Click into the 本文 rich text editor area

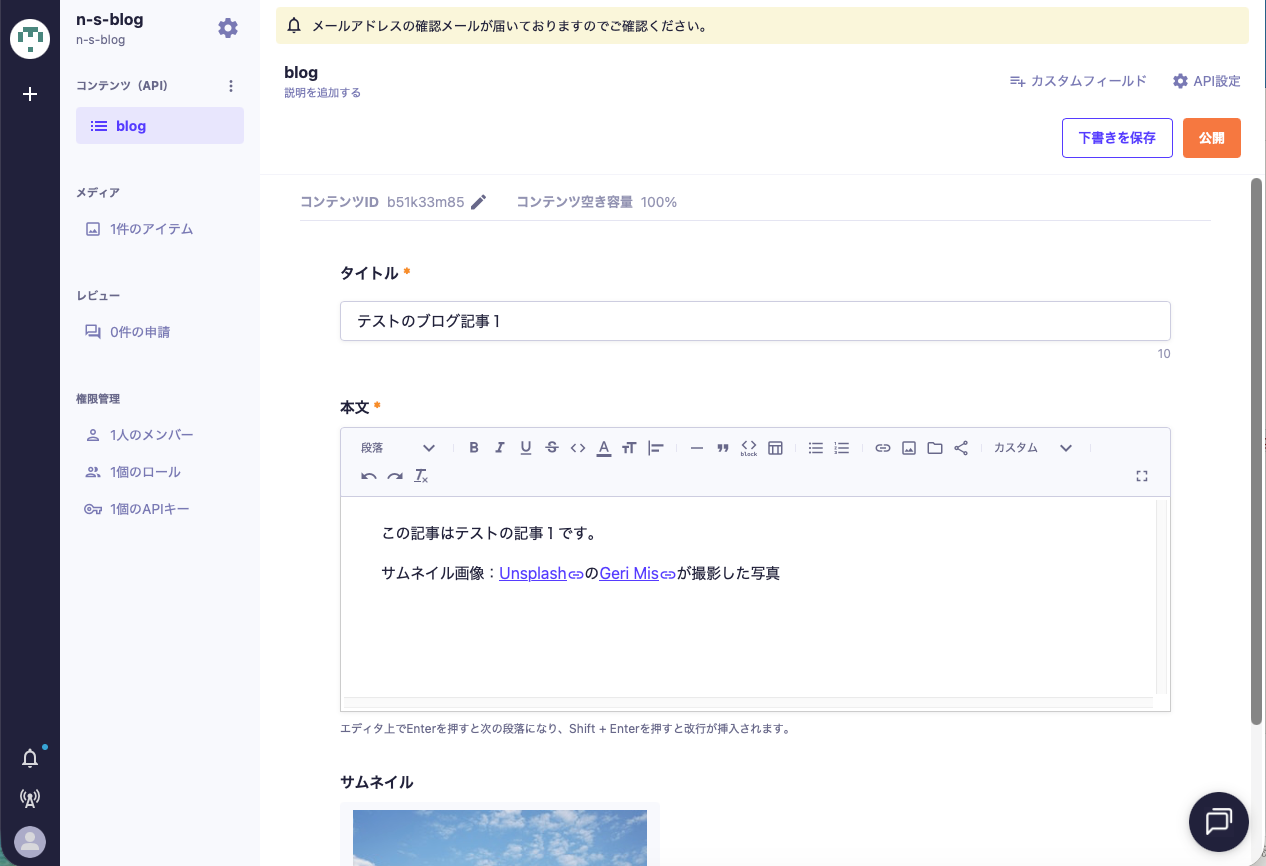pos(748,596)
